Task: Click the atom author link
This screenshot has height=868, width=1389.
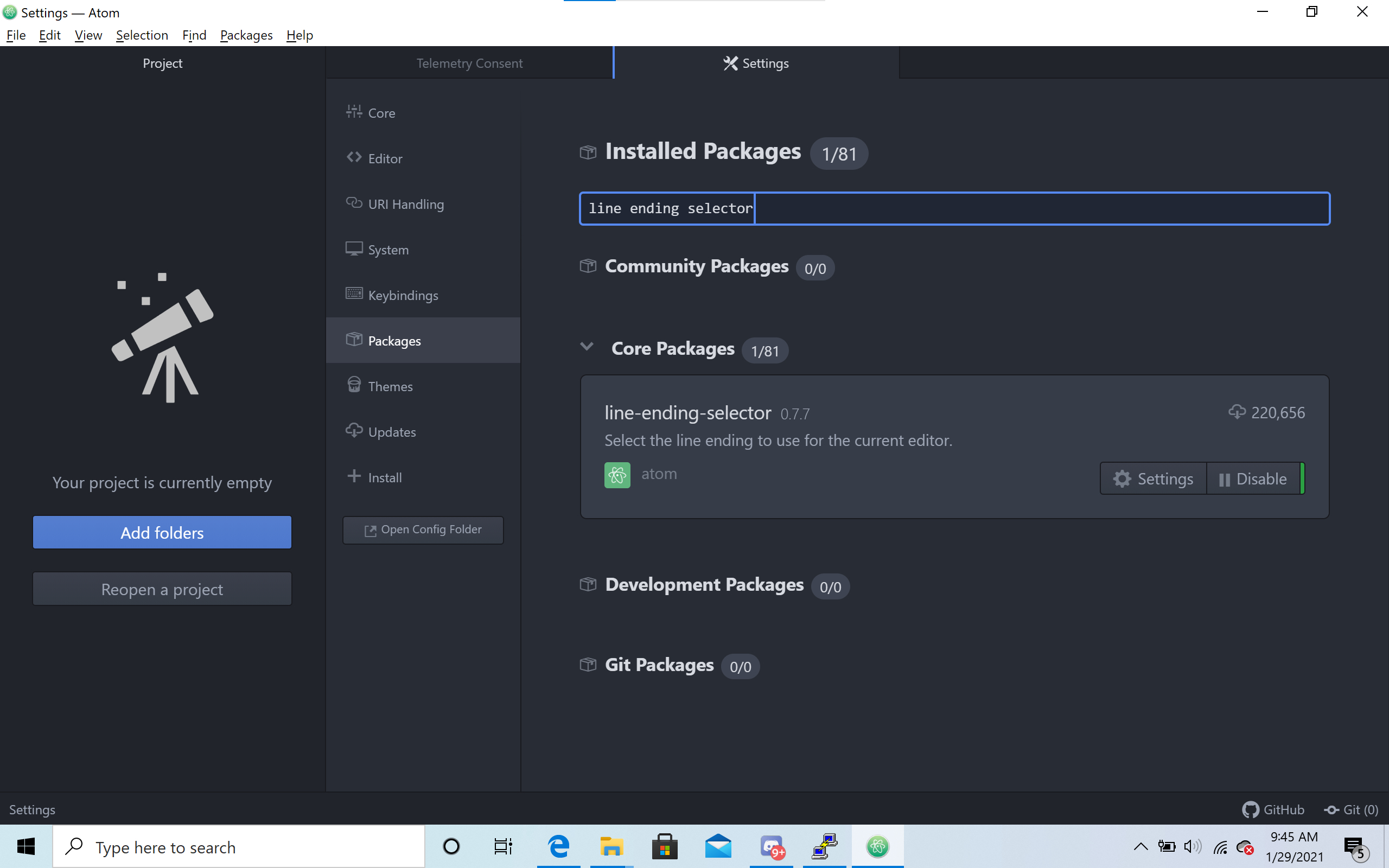Action: point(659,474)
